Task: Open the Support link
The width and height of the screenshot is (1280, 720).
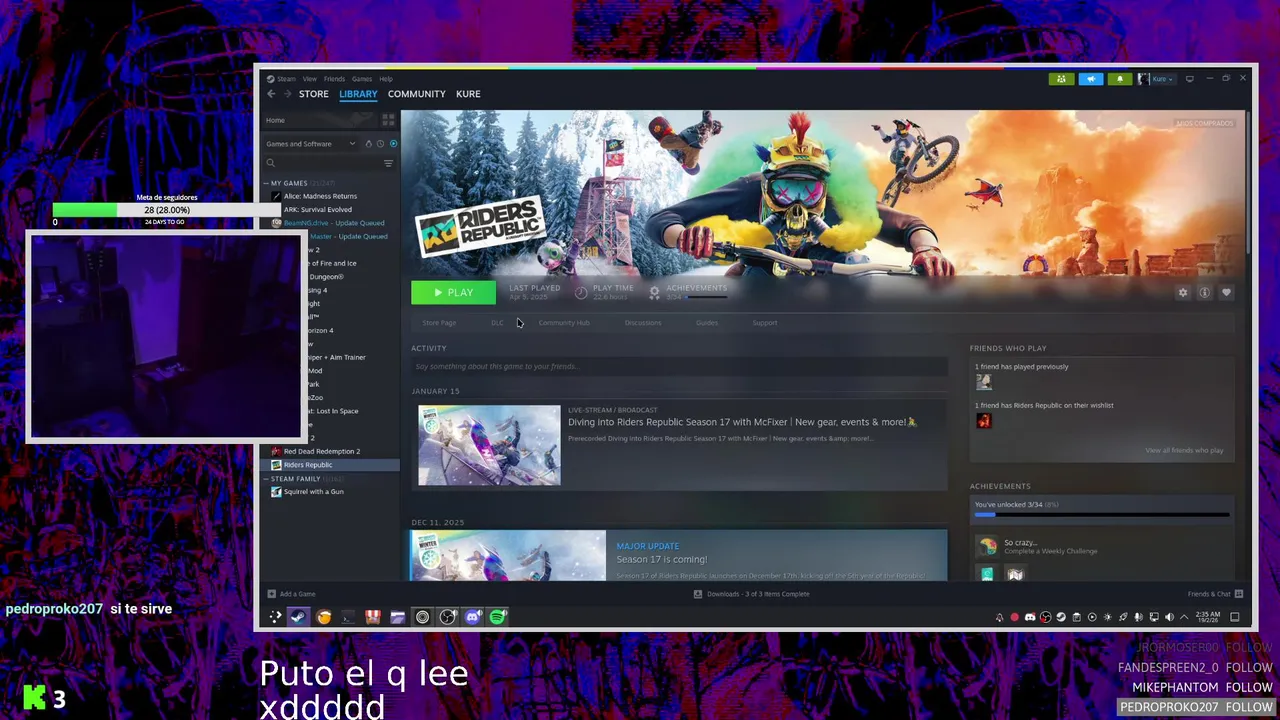Action: tap(765, 323)
